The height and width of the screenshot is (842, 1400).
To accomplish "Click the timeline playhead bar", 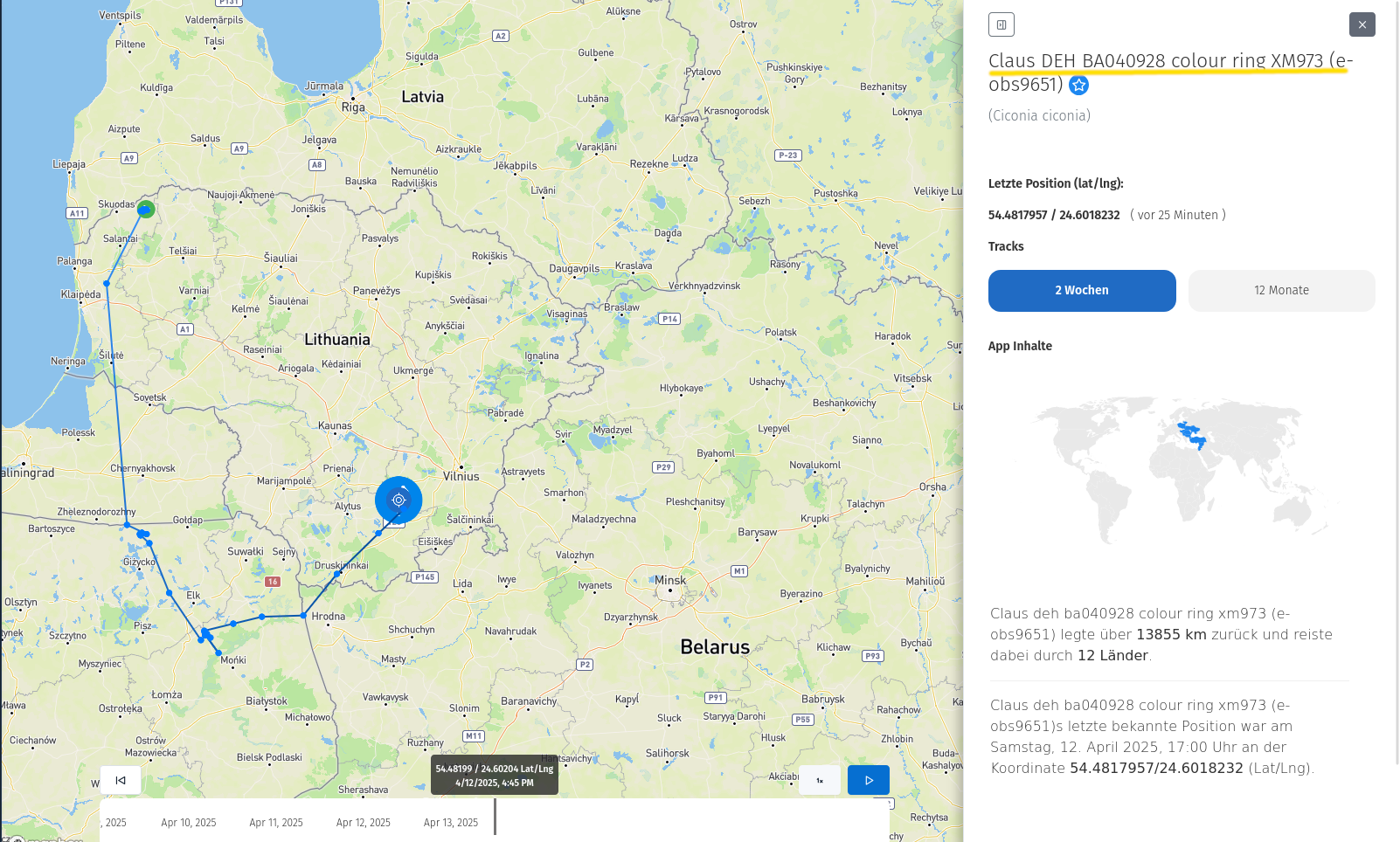I will pos(495,818).
